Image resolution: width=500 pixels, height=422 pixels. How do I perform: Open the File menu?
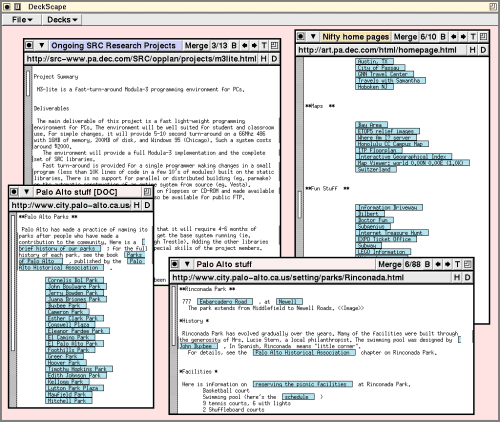22,20
